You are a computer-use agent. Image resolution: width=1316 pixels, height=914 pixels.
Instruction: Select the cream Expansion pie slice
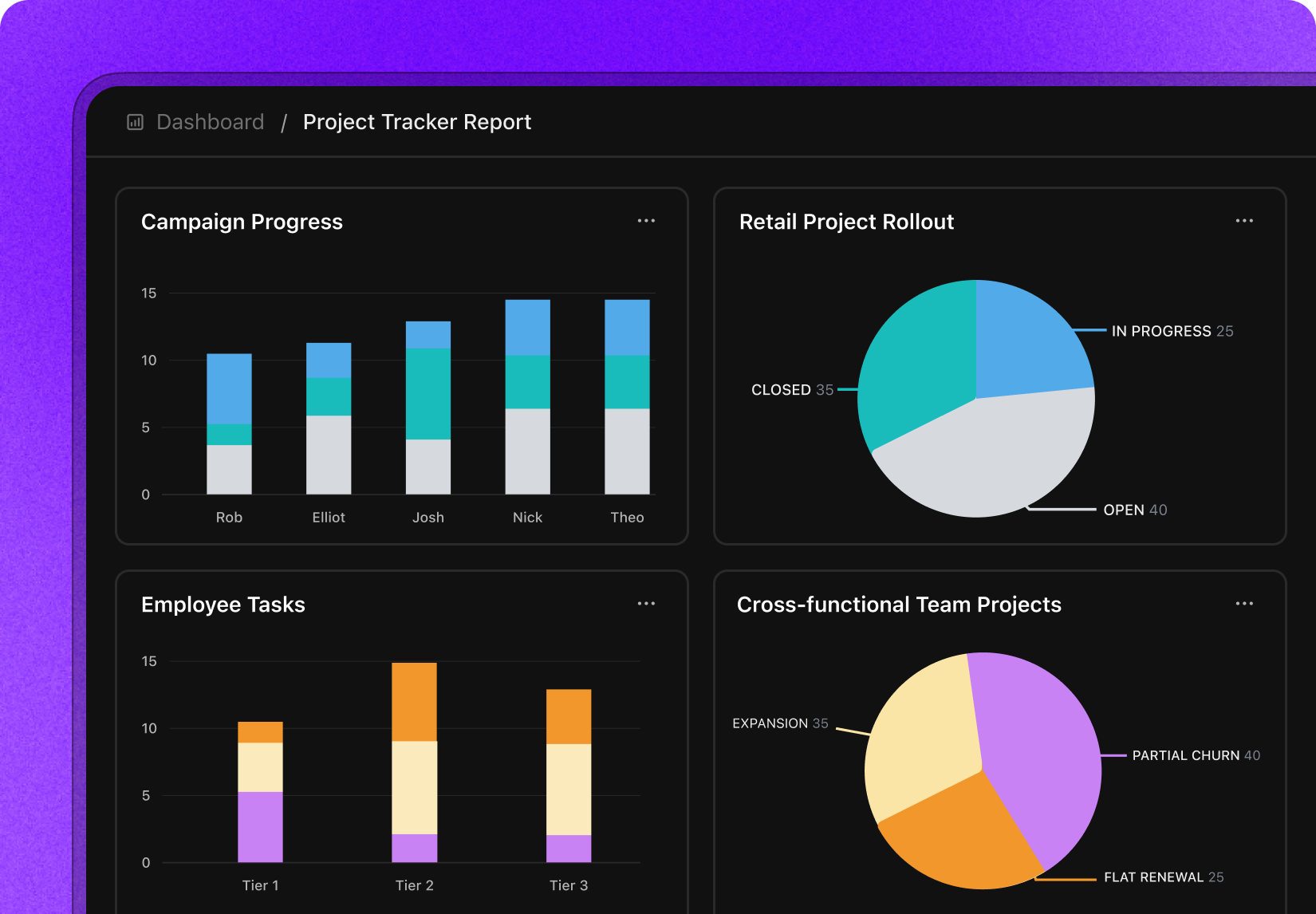[x=925, y=738]
